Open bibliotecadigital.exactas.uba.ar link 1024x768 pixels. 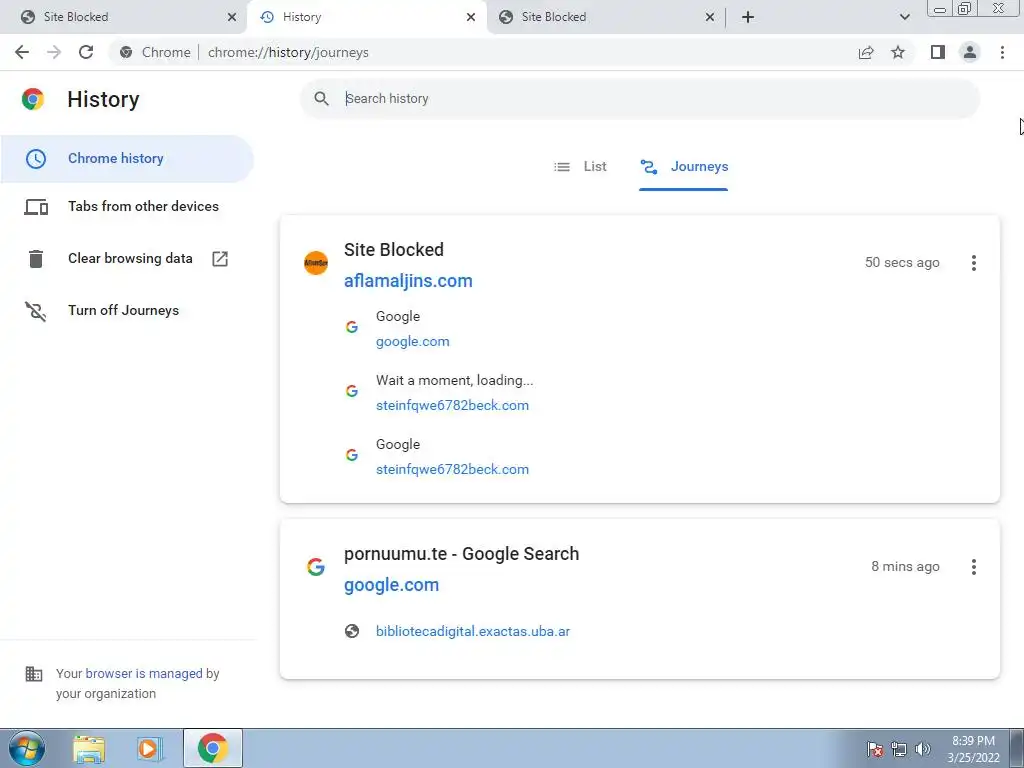tap(473, 632)
